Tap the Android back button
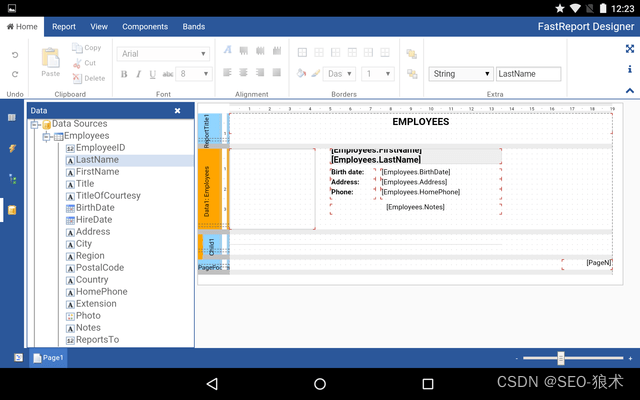 [212, 384]
